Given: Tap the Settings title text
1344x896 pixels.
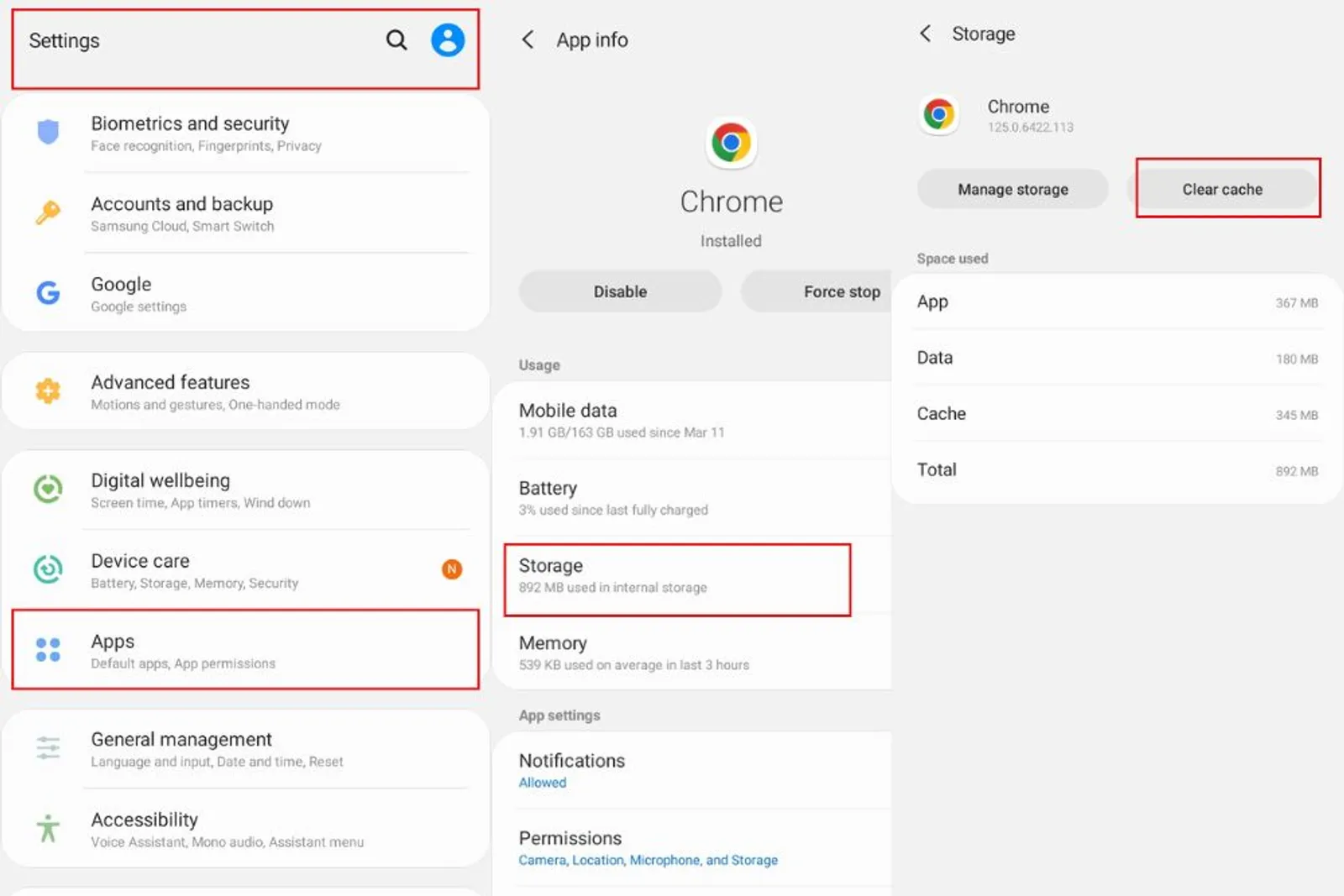Looking at the screenshot, I should [64, 40].
